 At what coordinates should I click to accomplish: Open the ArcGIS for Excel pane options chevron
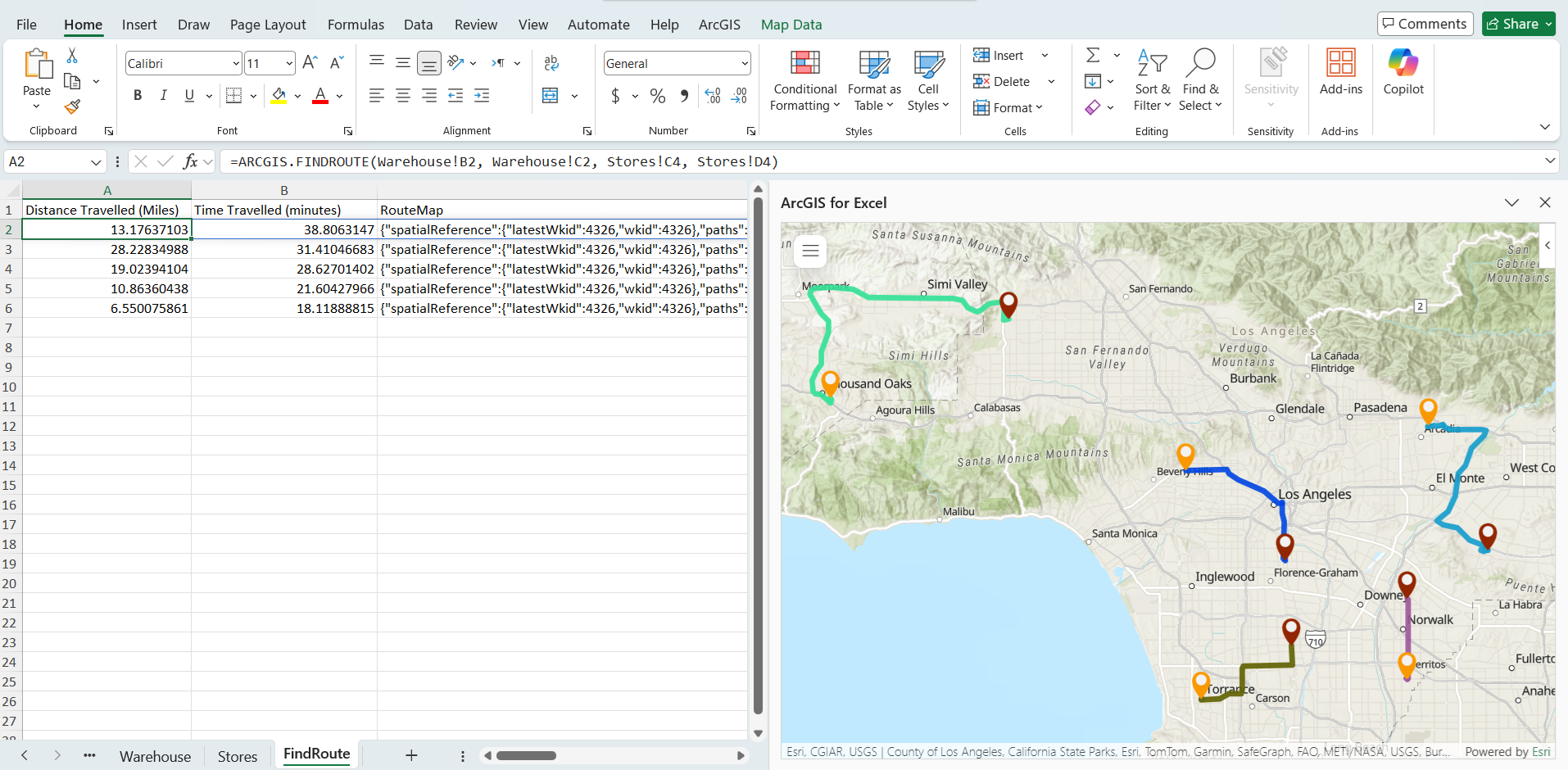tap(1511, 202)
